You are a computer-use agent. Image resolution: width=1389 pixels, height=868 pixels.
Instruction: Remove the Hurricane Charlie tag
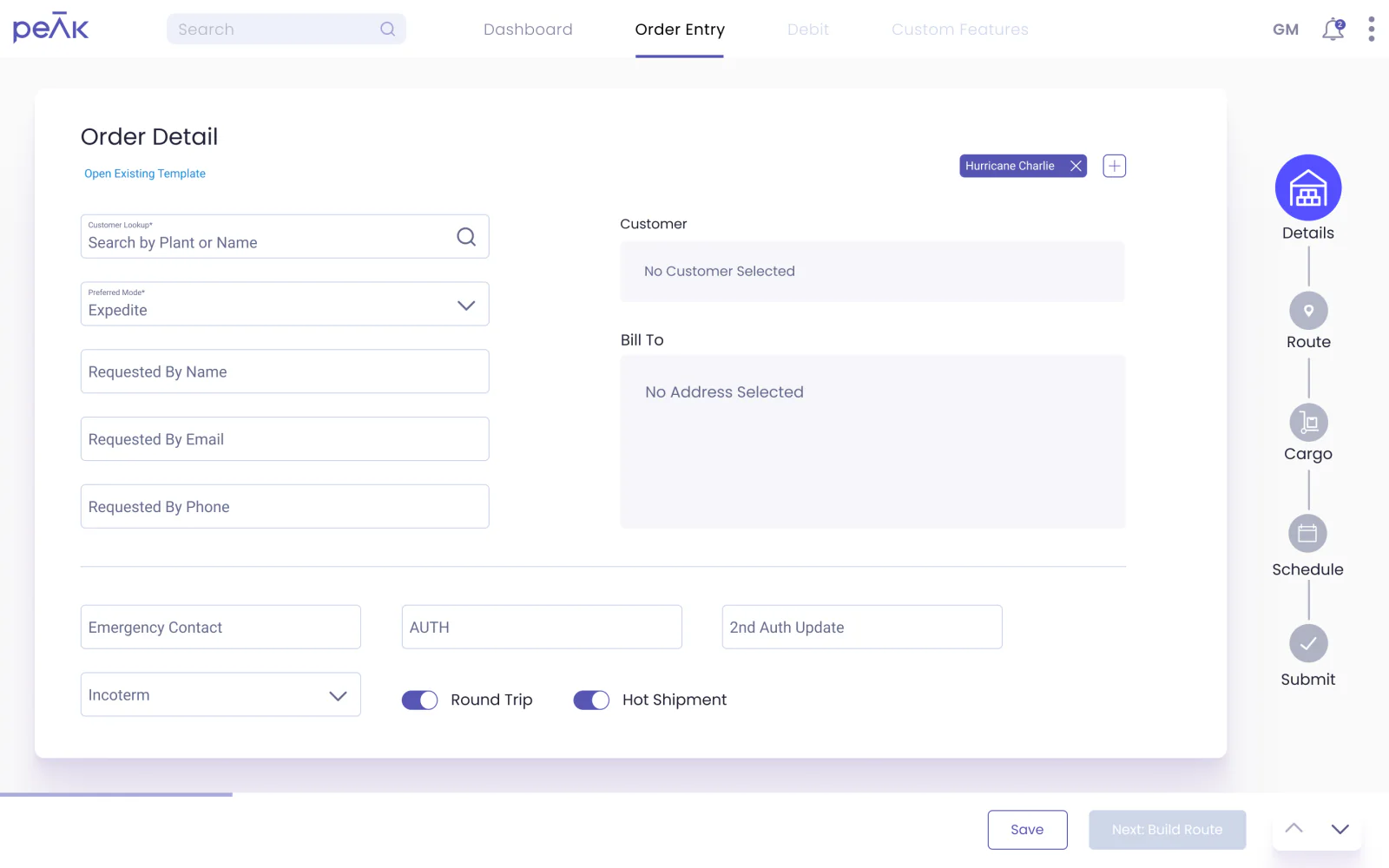tap(1076, 166)
